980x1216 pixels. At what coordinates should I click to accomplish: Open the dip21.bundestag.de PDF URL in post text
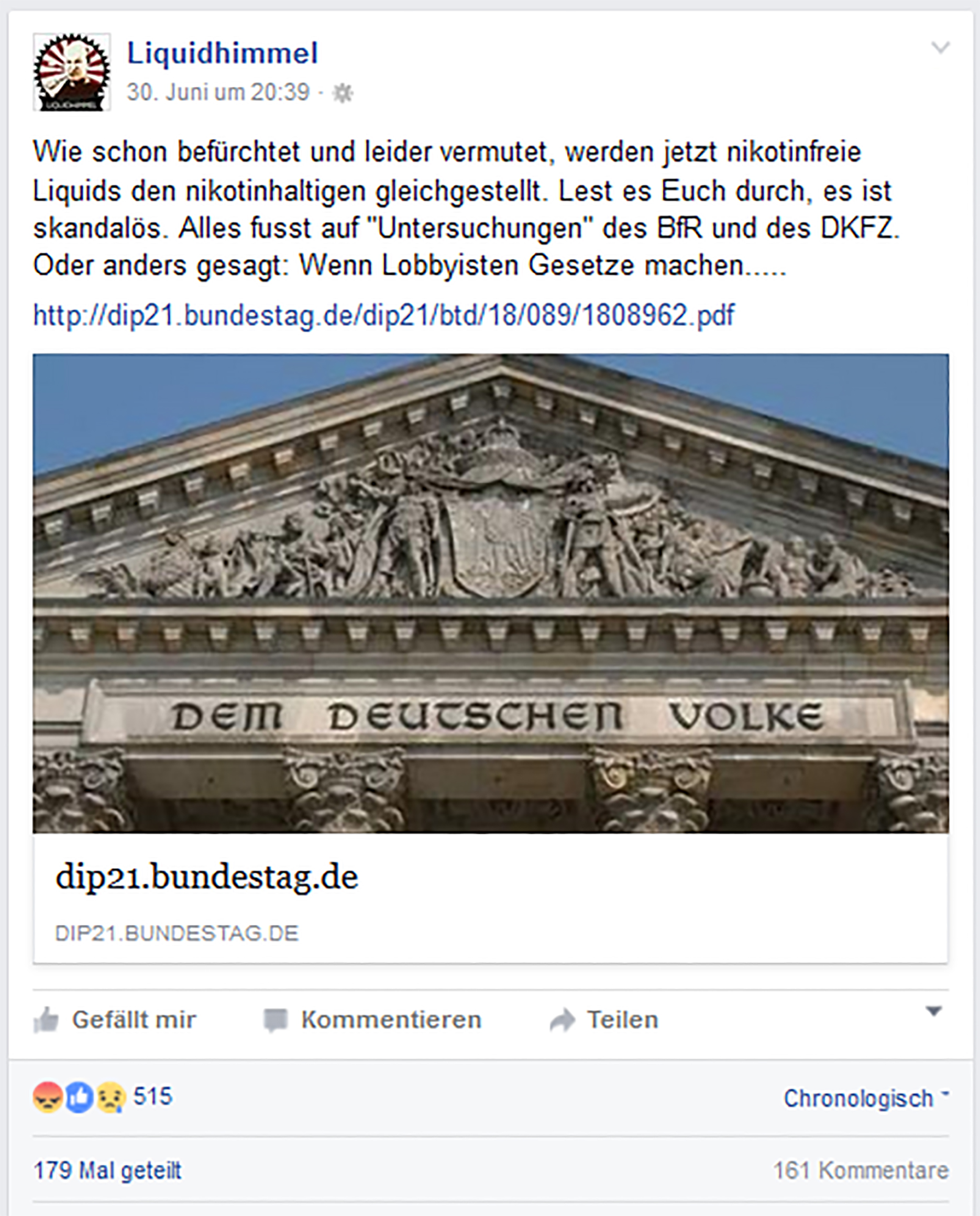pos(384,314)
